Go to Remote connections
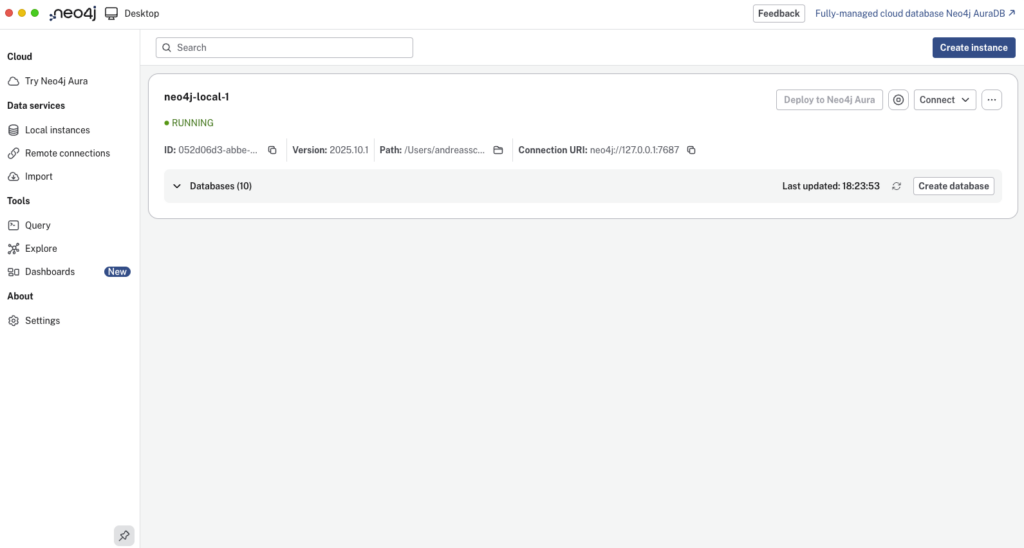Viewport: 1024px width, 548px height. tap(67, 153)
